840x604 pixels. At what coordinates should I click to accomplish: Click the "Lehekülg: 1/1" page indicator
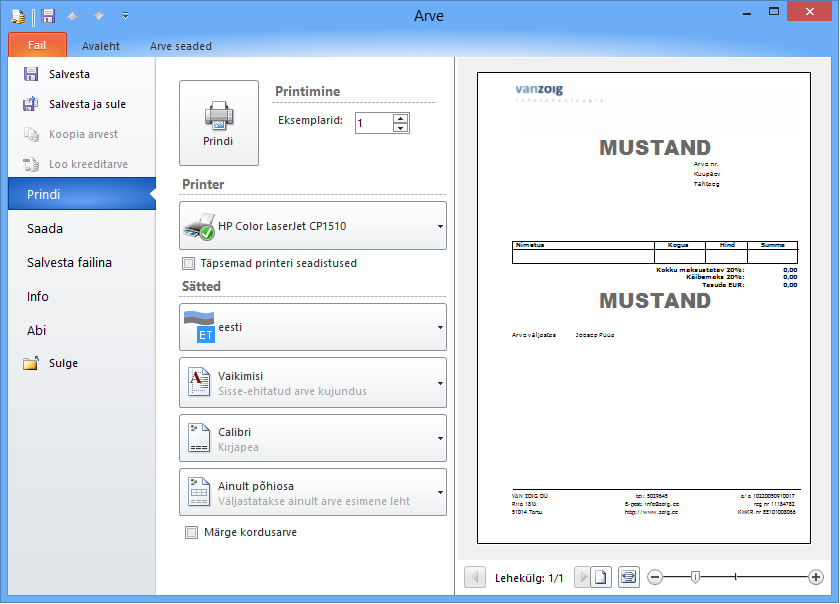pos(529,578)
